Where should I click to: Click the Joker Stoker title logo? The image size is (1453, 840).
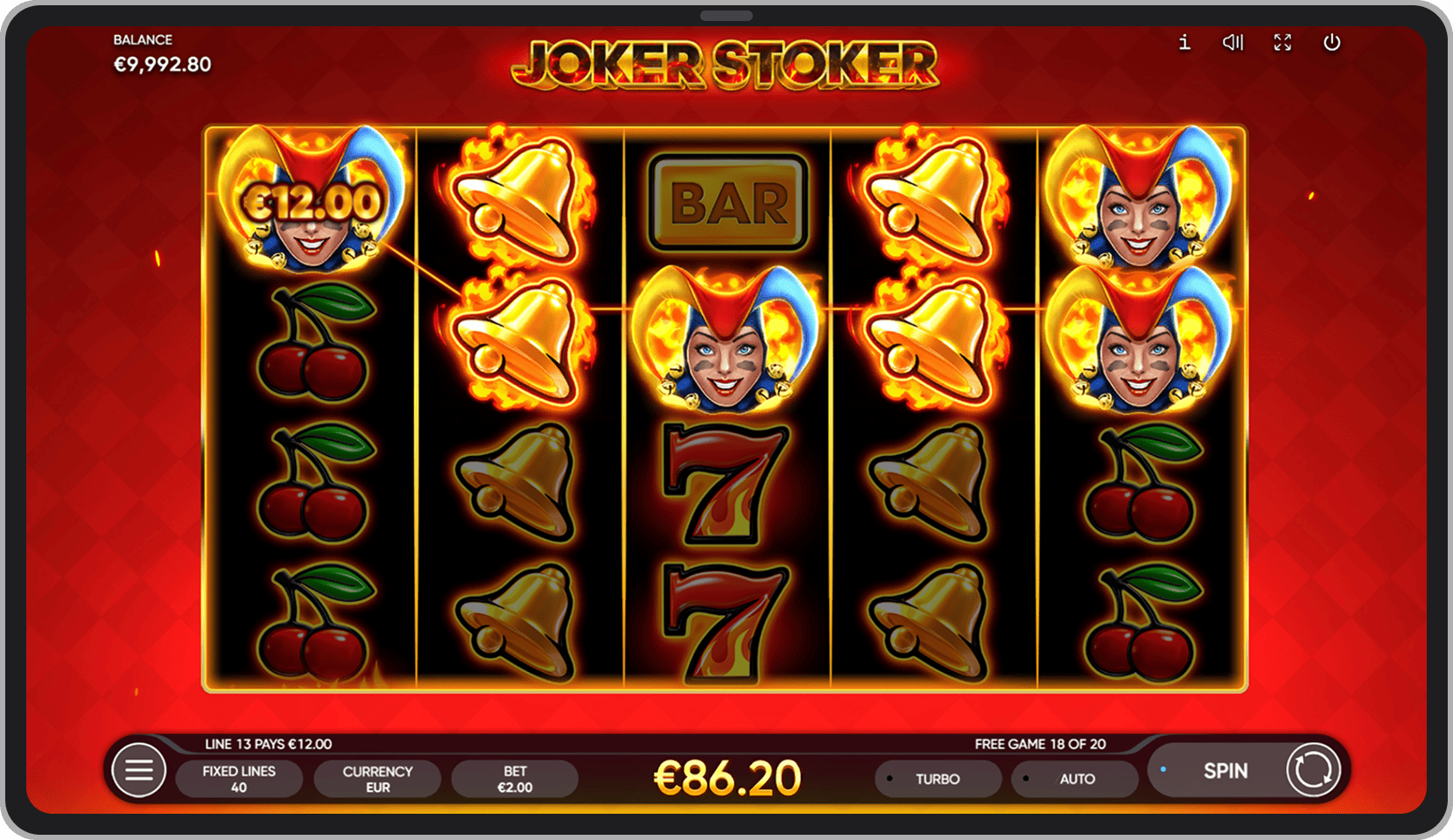pos(725,65)
